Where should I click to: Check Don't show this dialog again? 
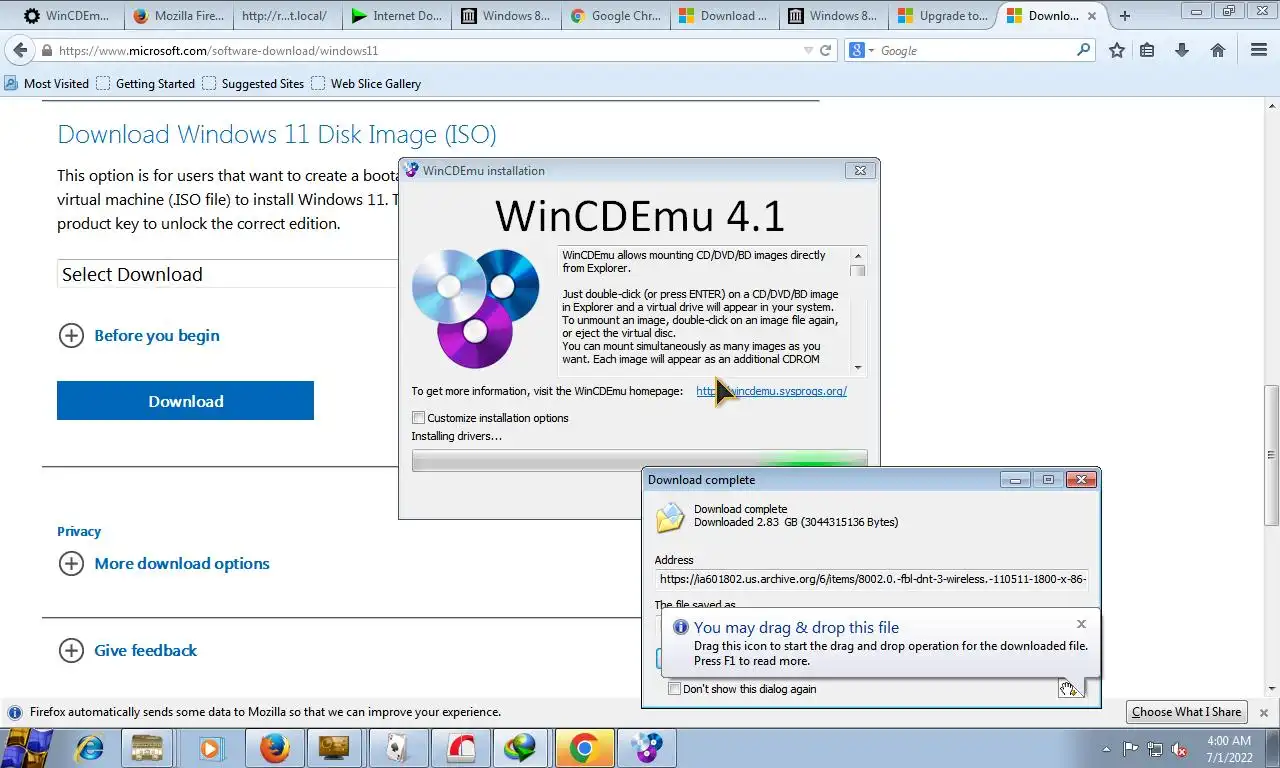coord(675,689)
